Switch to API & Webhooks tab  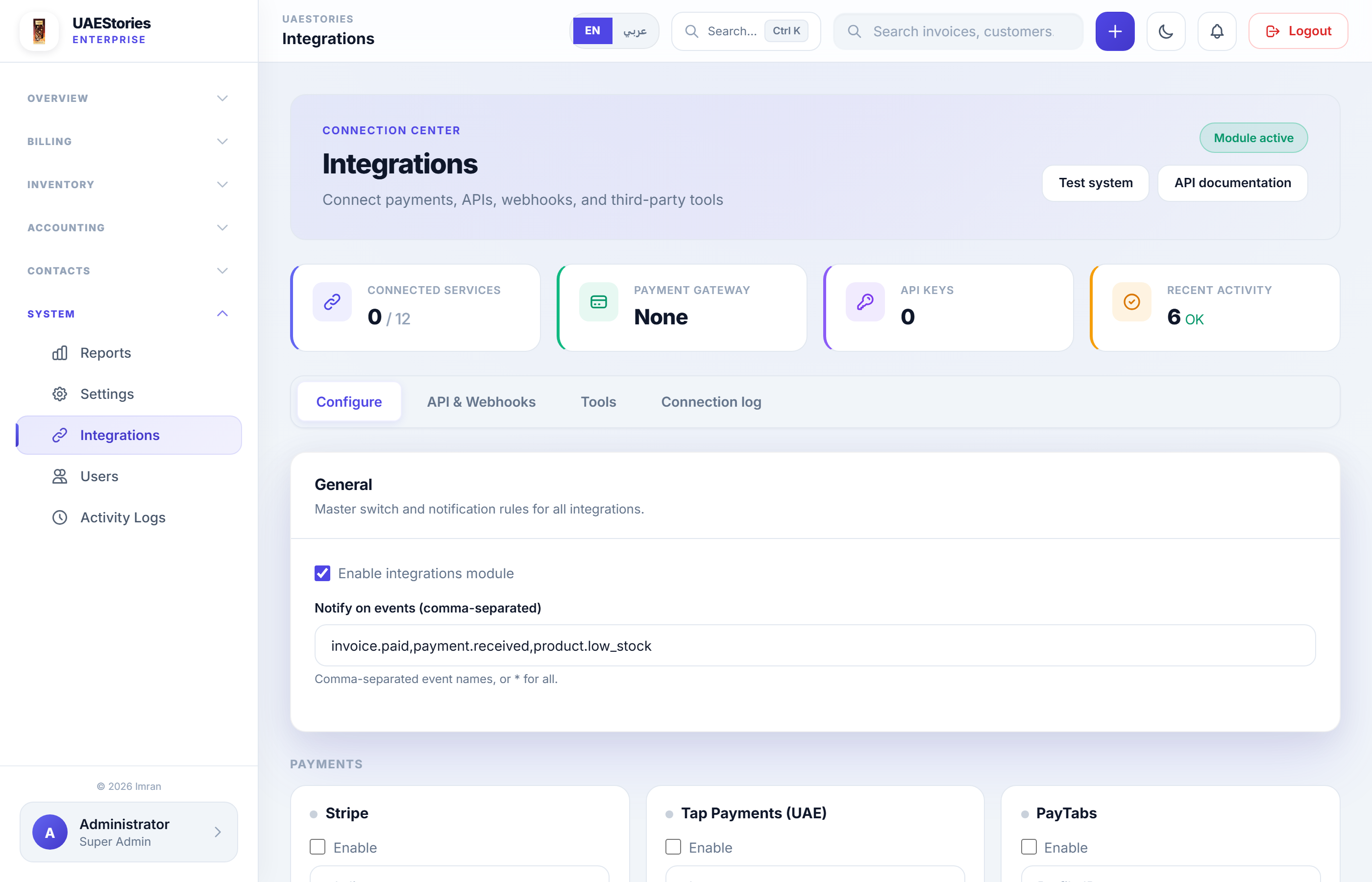[x=481, y=402]
